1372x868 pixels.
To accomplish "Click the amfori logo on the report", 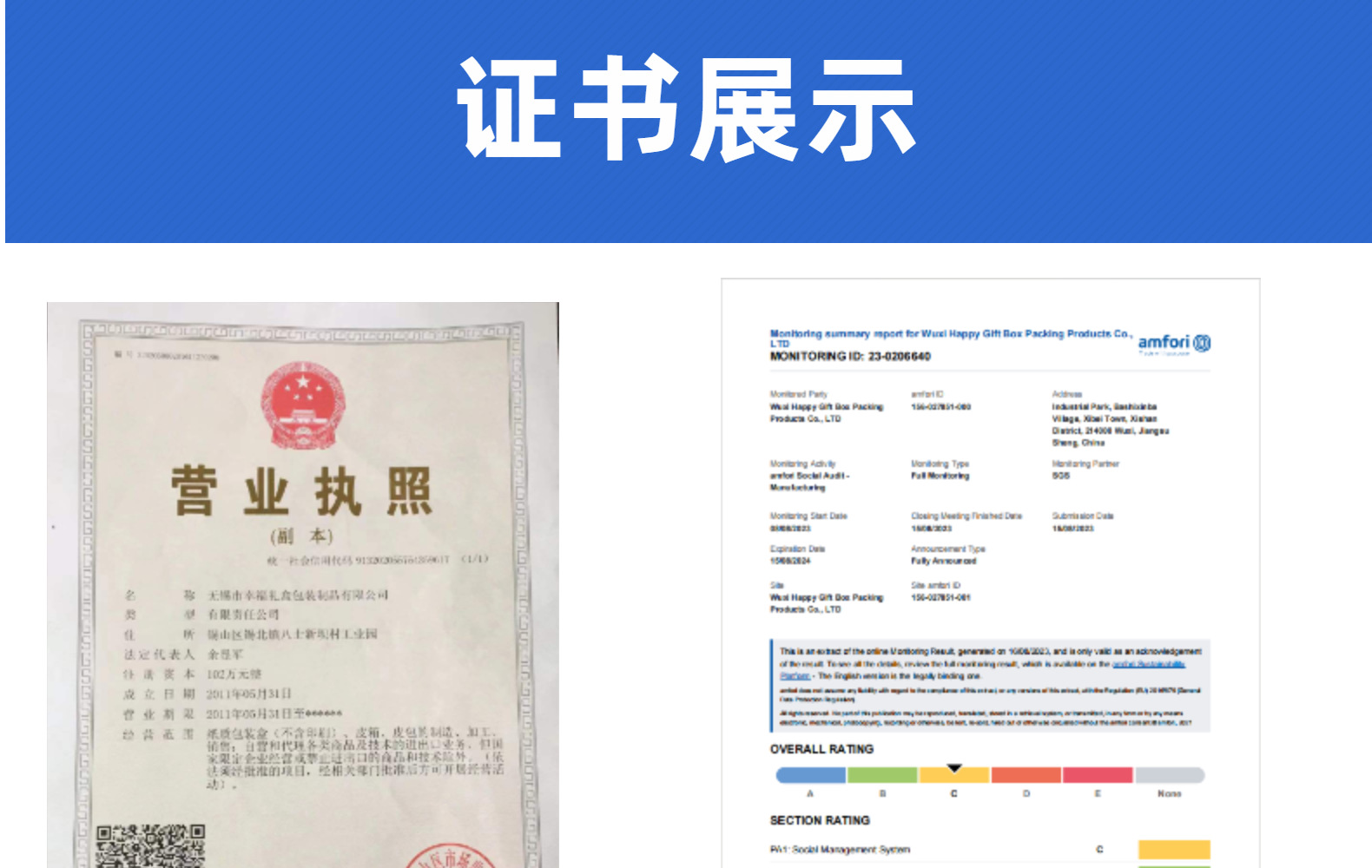I will point(1174,344).
